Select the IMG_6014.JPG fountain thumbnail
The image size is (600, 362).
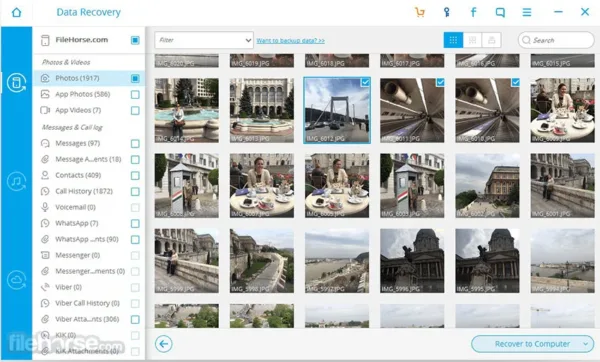coord(187,111)
